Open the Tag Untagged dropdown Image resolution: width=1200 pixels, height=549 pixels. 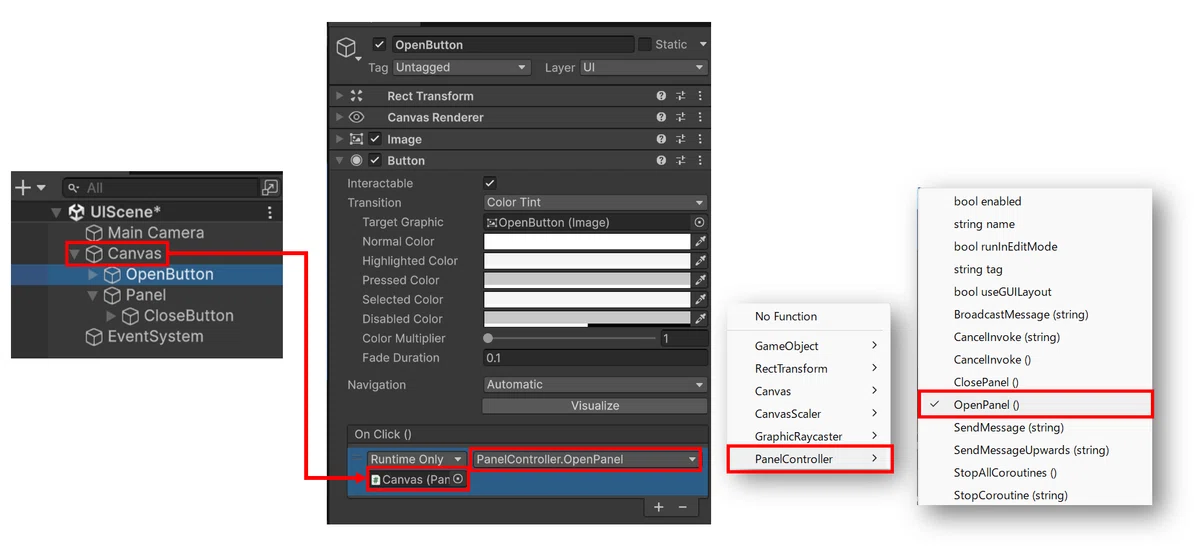click(x=461, y=67)
